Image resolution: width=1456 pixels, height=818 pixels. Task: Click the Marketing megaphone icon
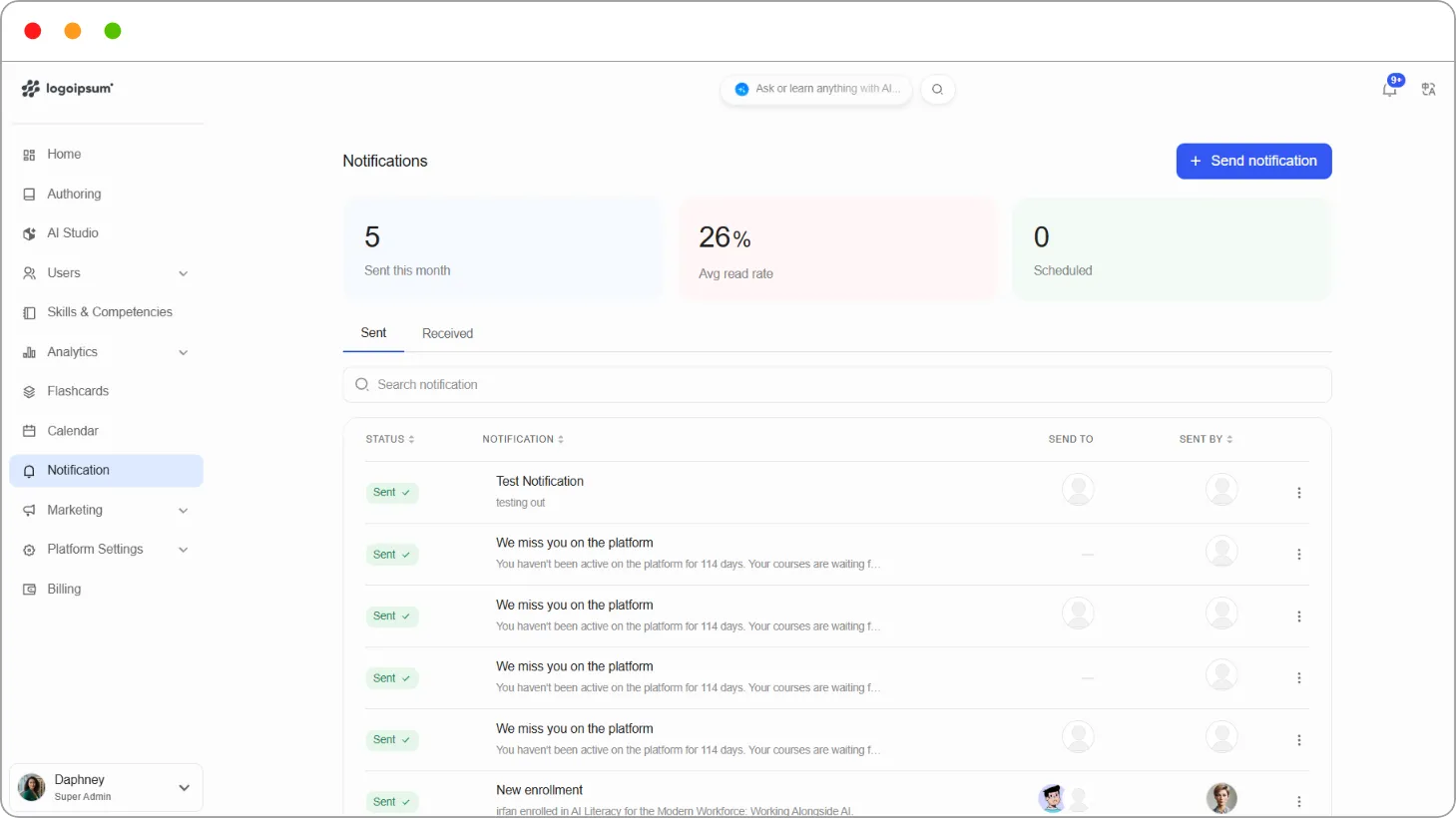29,510
